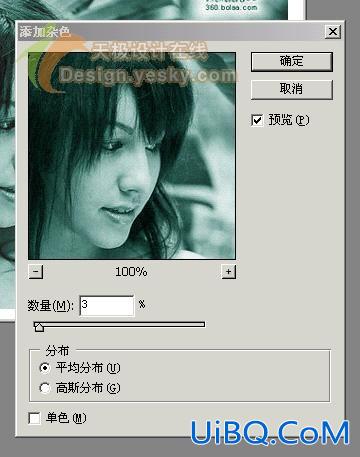Toggle the 预览(P) preview checkbox
The height and width of the screenshot is (457, 360).
pyautogui.click(x=257, y=120)
